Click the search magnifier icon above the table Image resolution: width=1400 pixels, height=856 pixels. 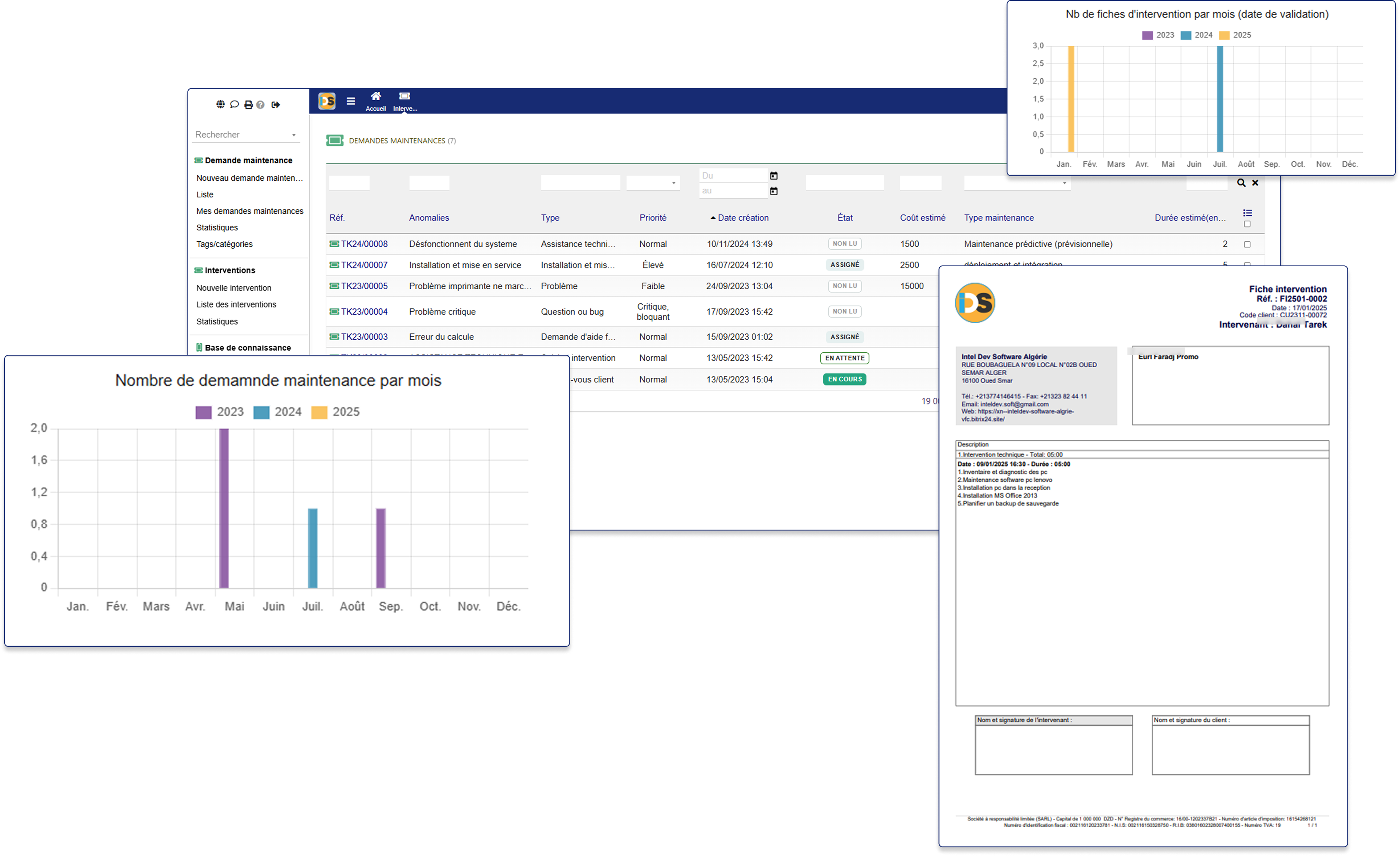pyautogui.click(x=1241, y=182)
